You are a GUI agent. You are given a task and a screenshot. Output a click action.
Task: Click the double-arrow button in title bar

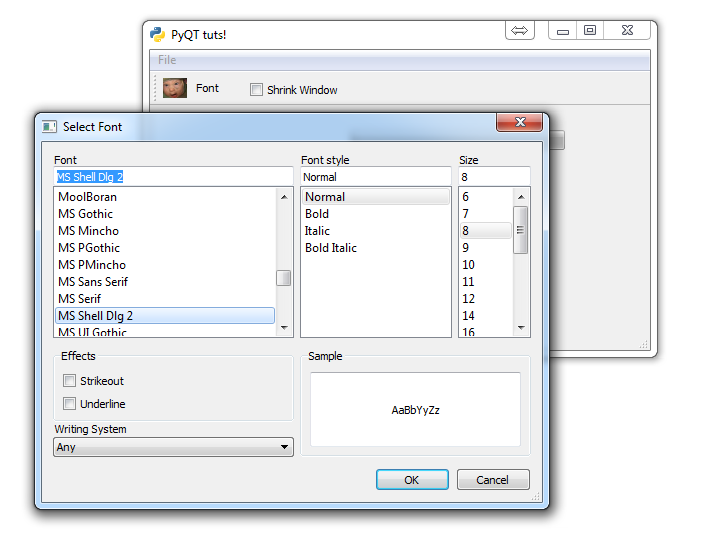(519, 31)
